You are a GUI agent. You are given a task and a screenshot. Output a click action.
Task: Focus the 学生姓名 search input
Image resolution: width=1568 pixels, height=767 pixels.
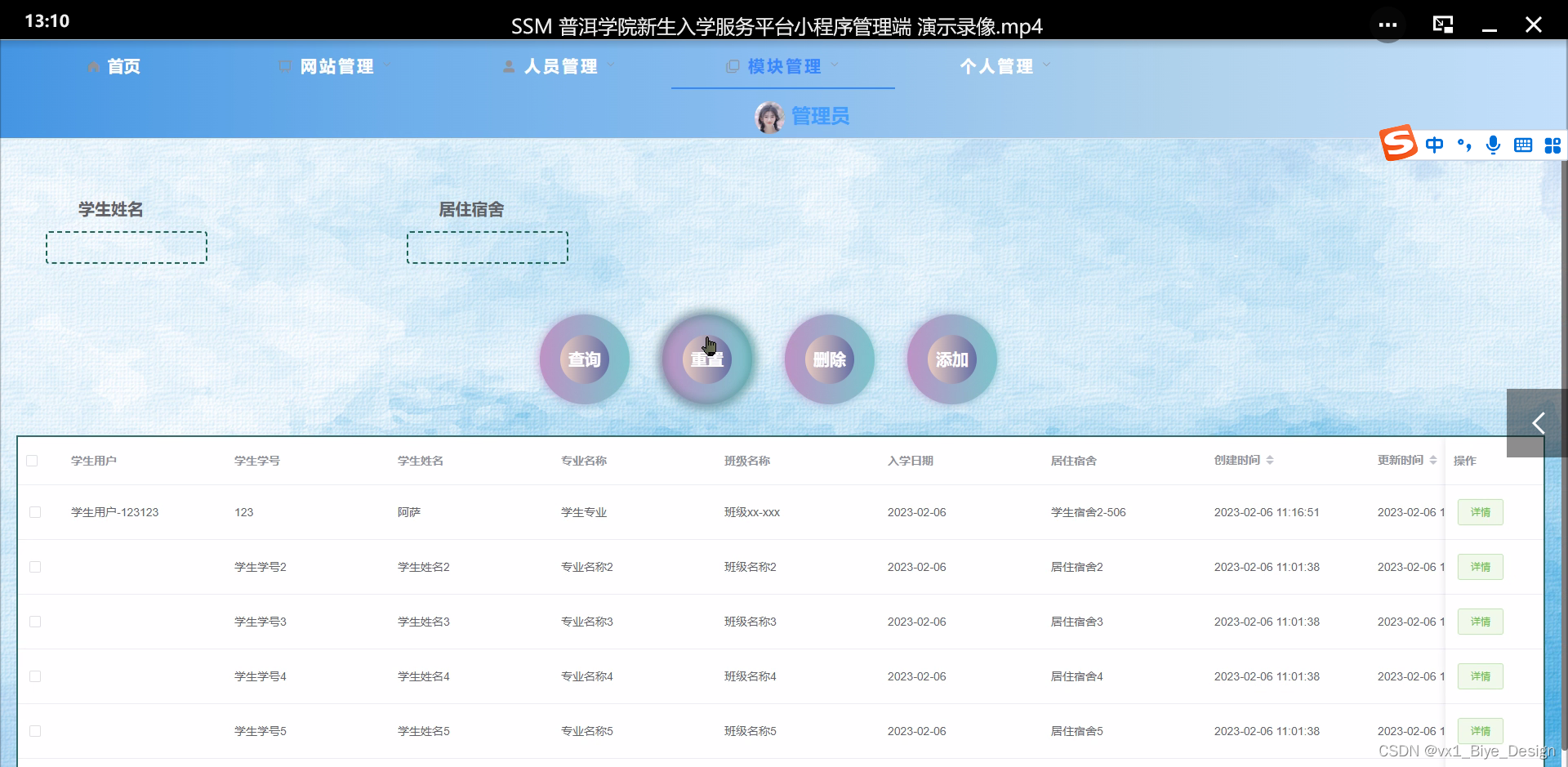127,247
